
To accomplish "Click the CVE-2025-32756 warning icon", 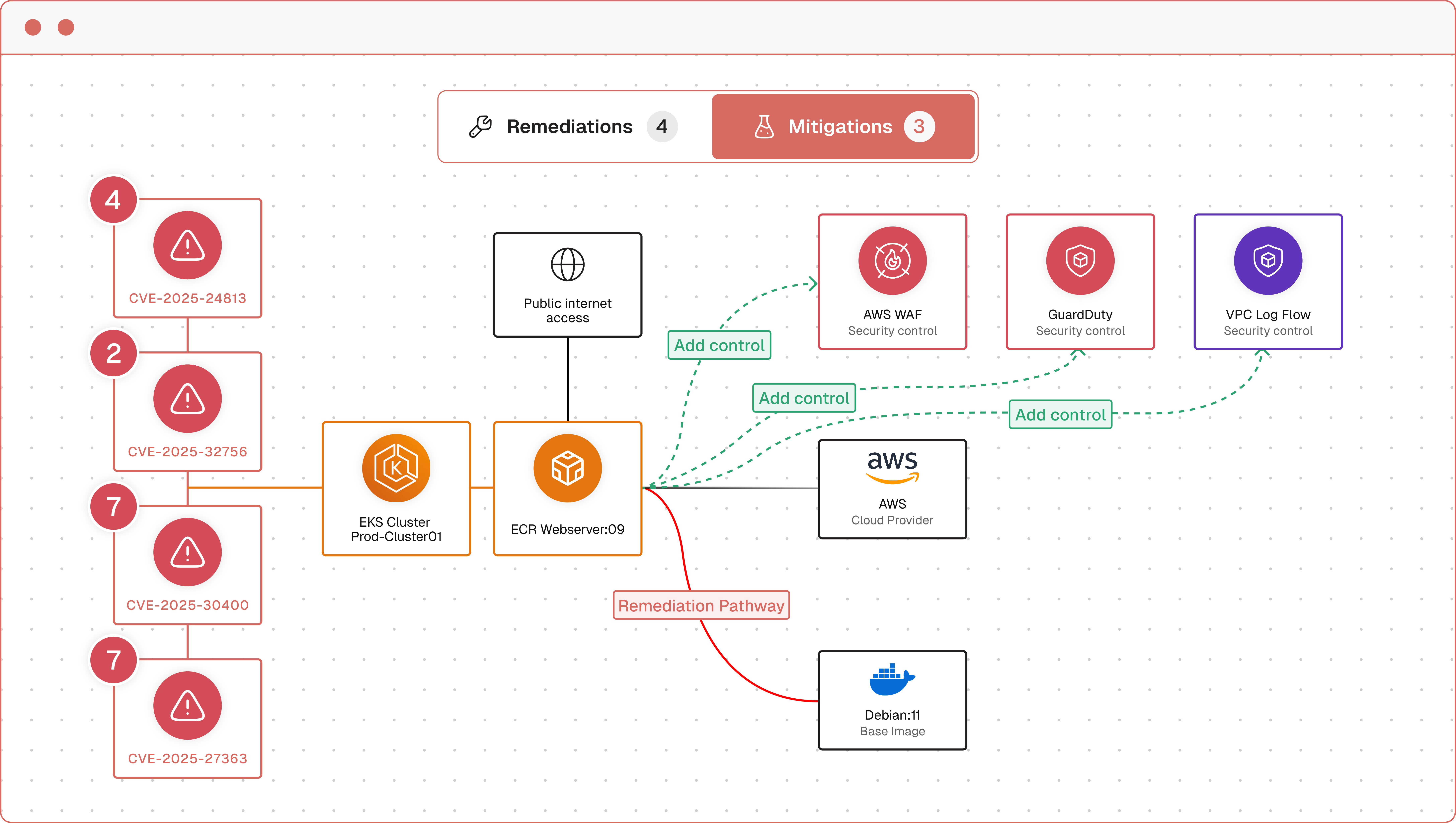I will pos(188,399).
